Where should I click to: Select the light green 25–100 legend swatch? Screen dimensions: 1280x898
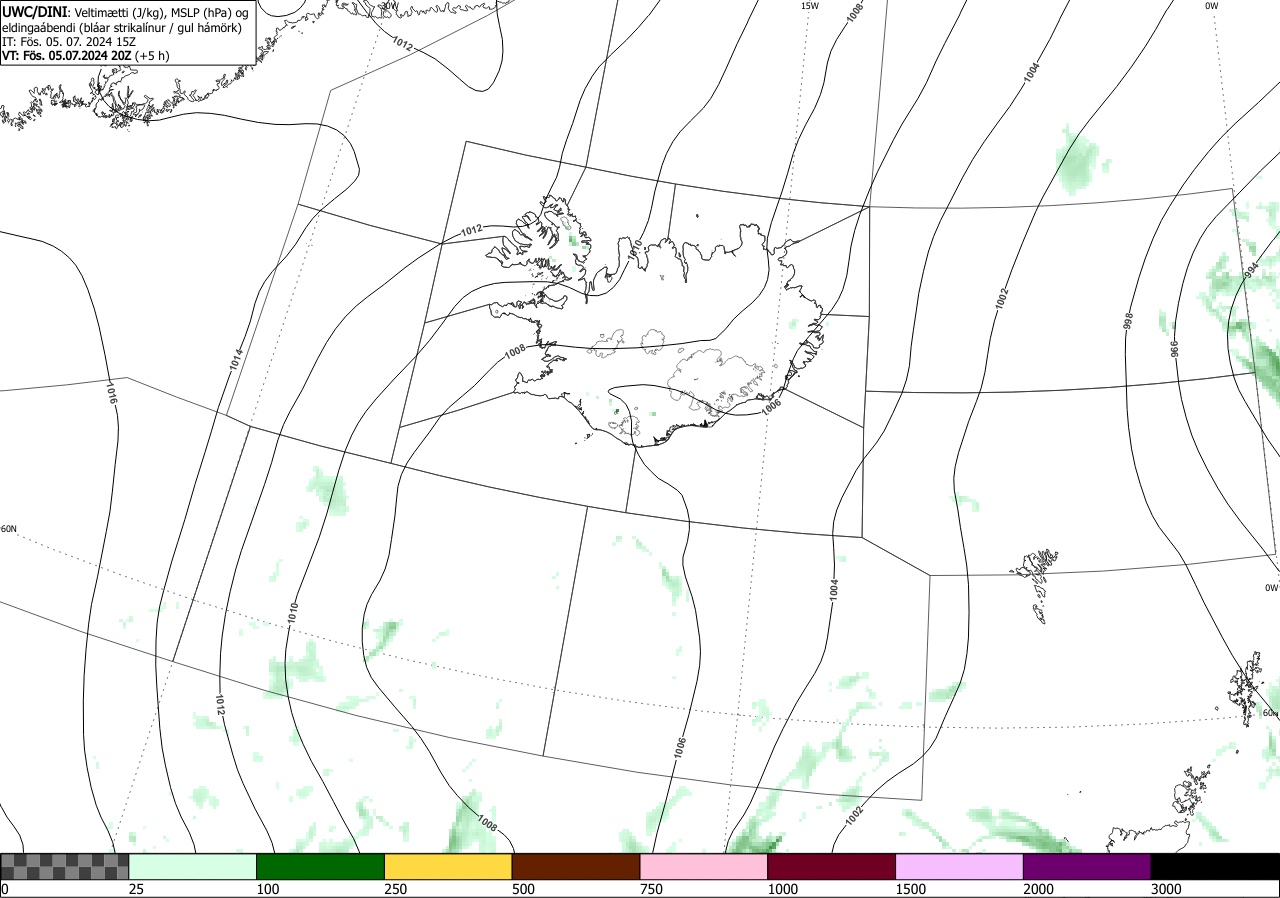pos(193,866)
